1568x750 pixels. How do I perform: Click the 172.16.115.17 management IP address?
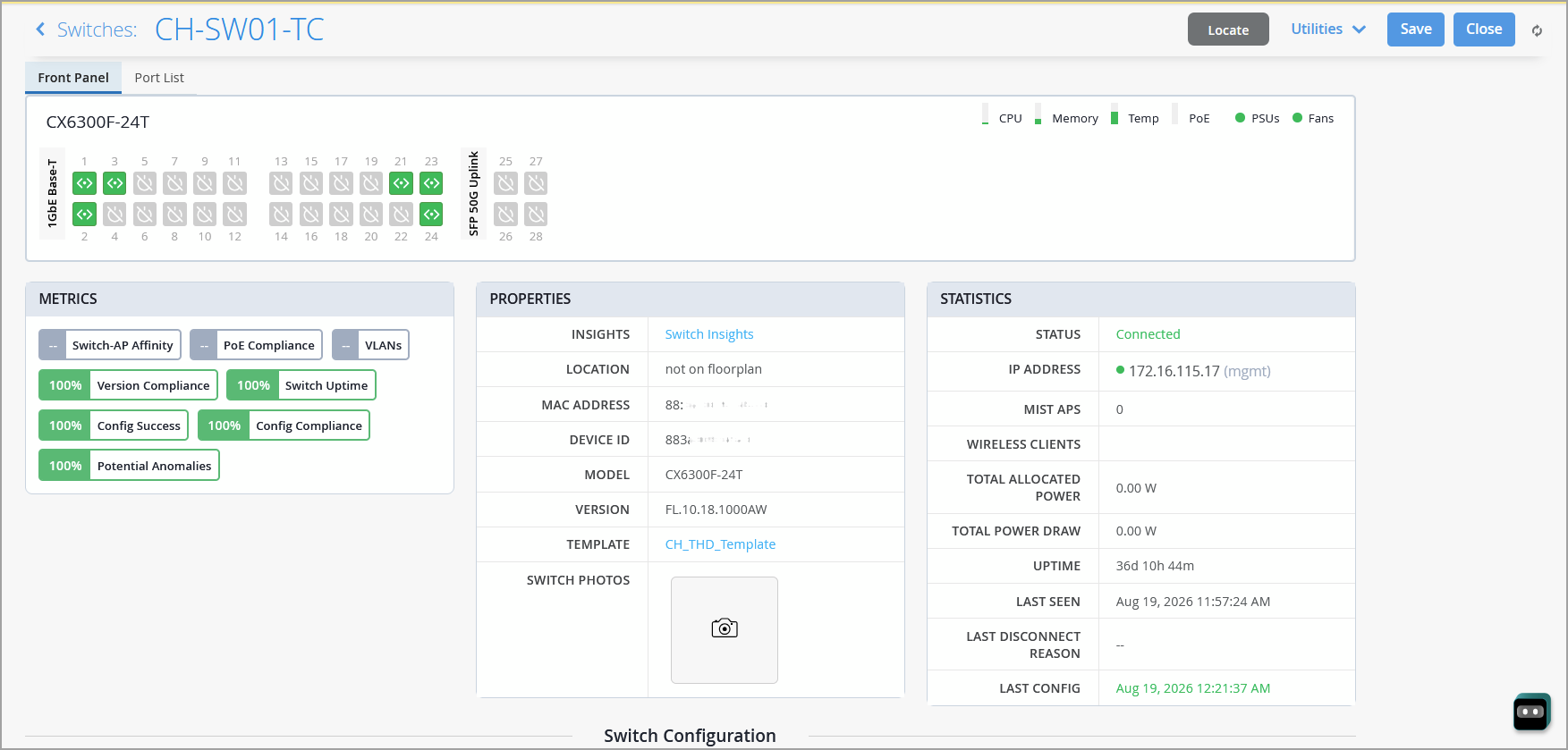(x=1174, y=371)
